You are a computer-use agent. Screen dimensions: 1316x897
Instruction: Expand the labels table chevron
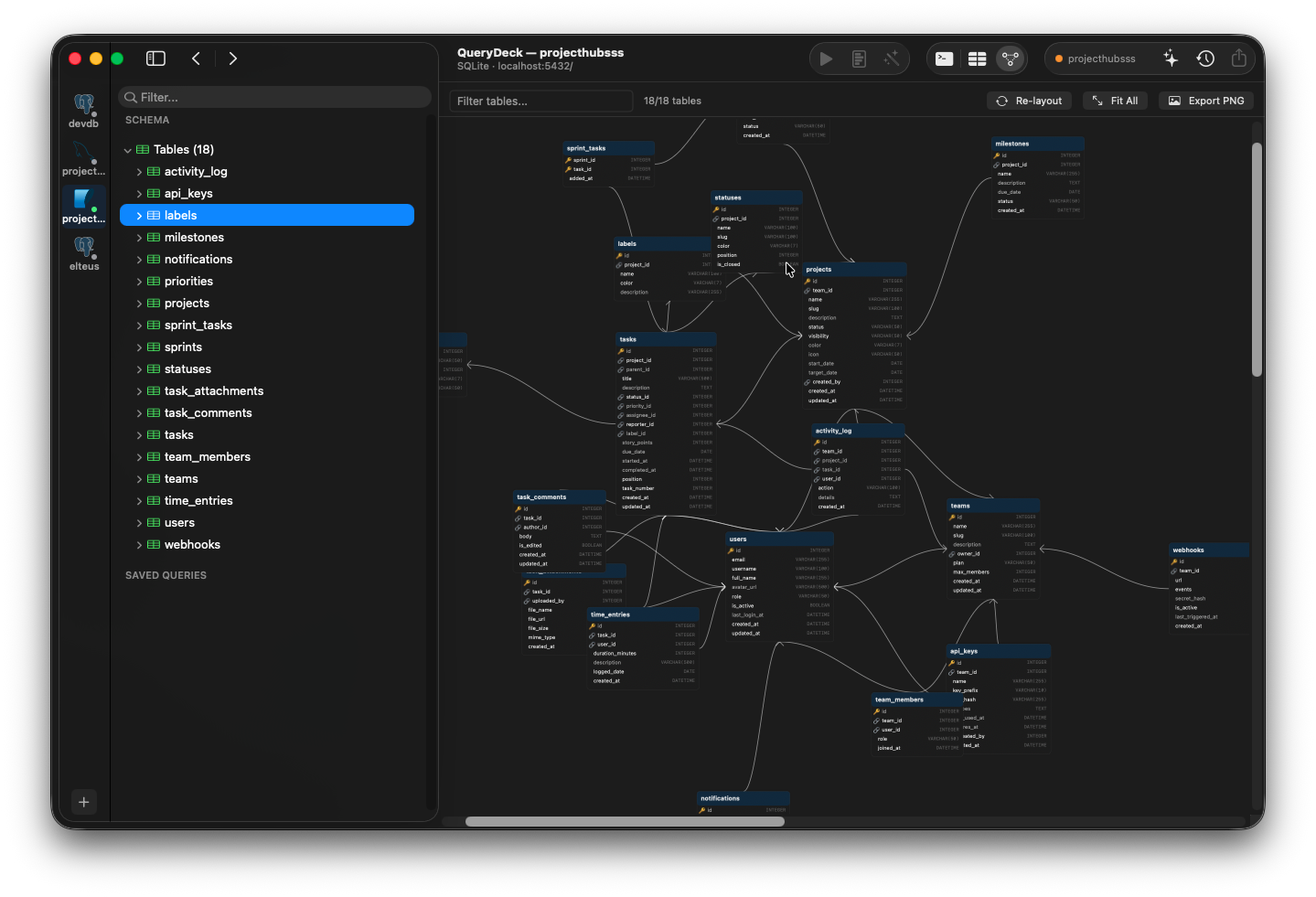(x=139, y=216)
